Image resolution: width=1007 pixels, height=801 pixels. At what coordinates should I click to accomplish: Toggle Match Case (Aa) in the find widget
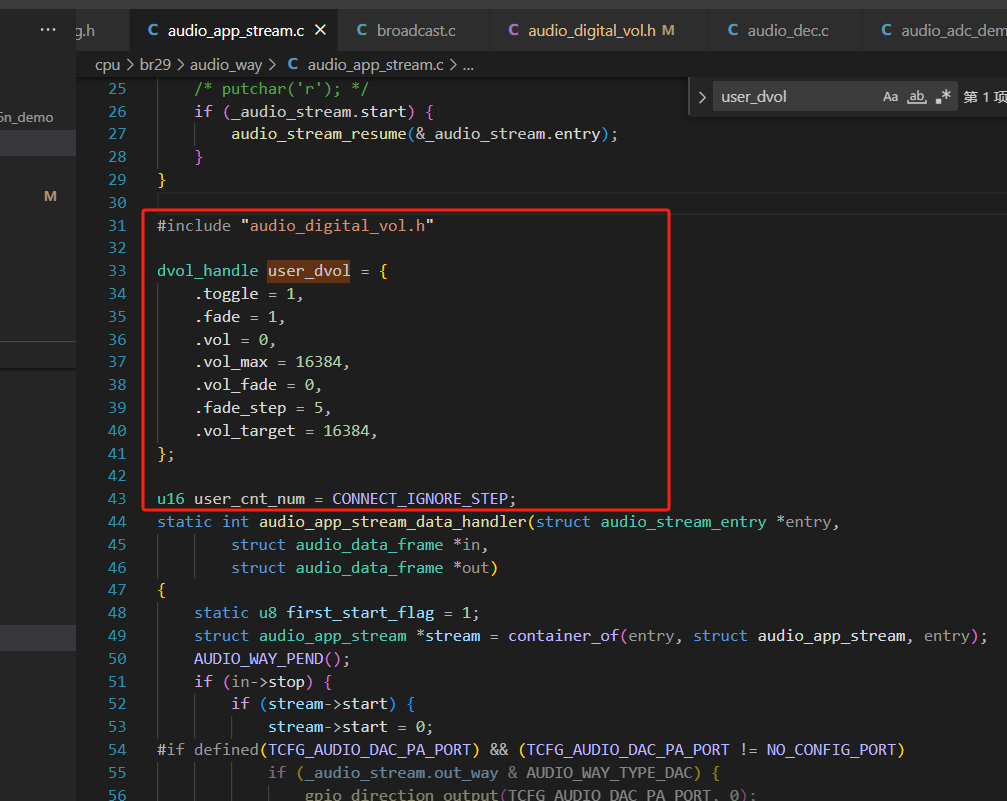tap(890, 97)
